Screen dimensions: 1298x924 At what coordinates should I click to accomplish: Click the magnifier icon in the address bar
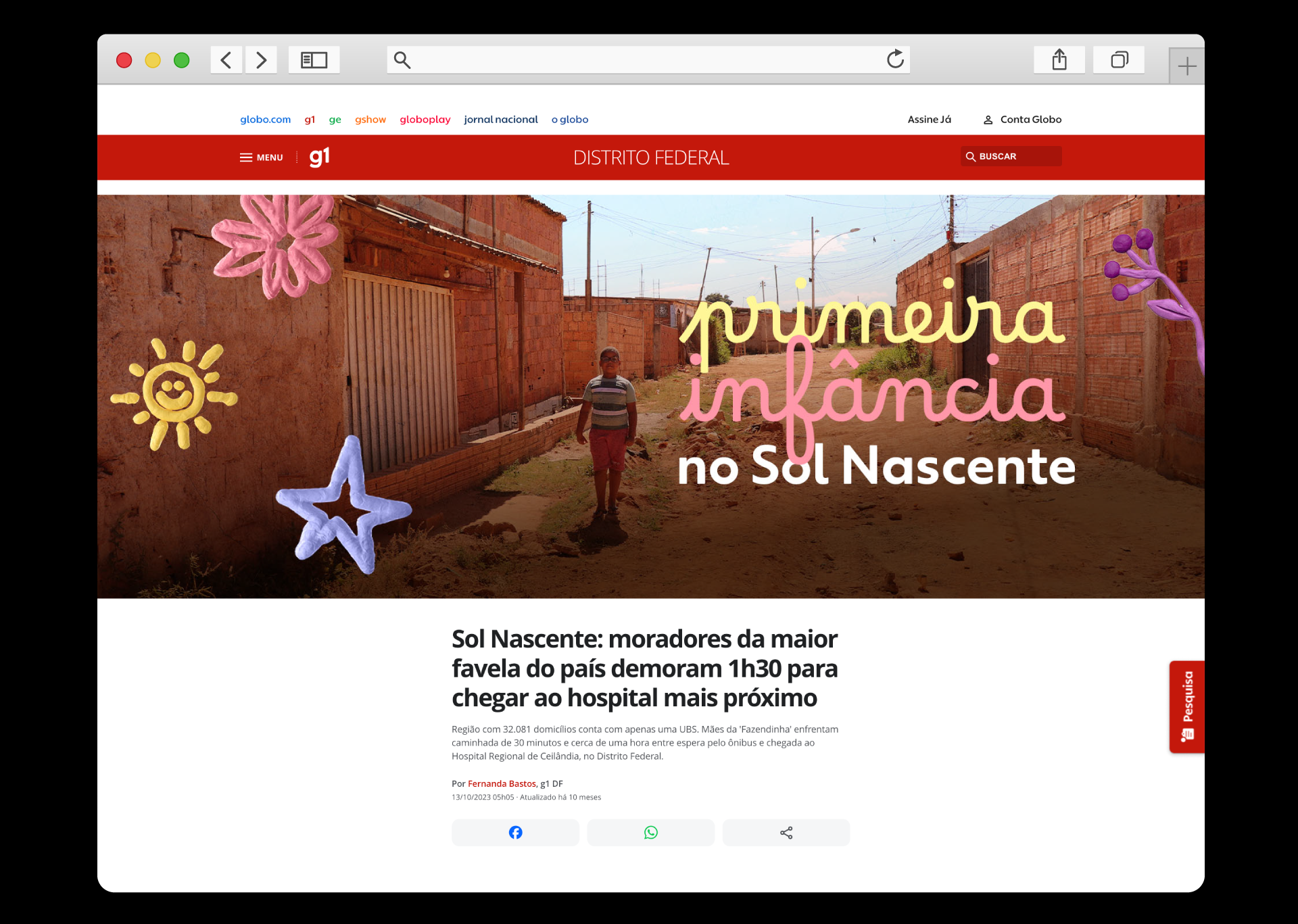(x=402, y=60)
